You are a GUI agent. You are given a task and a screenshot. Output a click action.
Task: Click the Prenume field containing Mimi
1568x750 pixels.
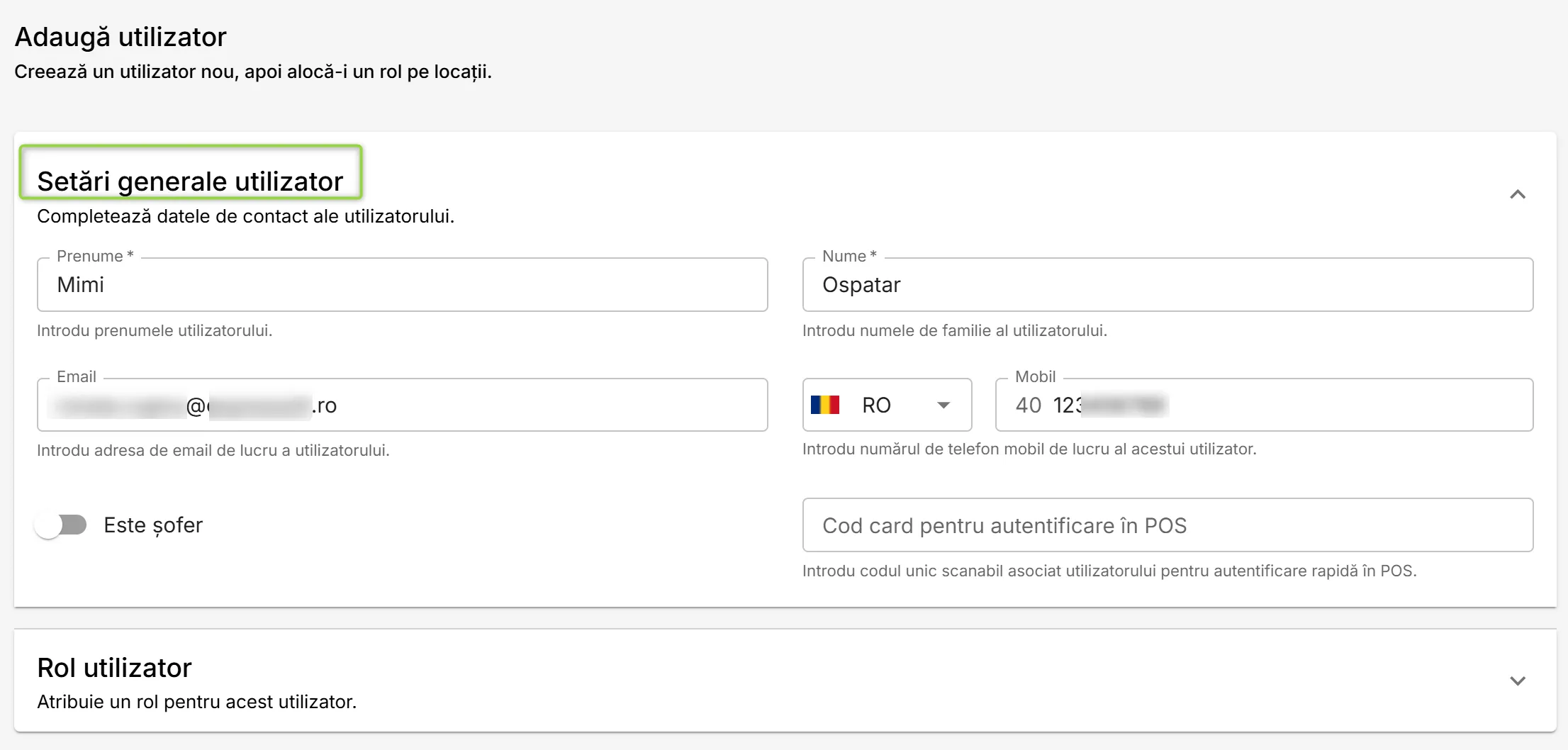402,284
